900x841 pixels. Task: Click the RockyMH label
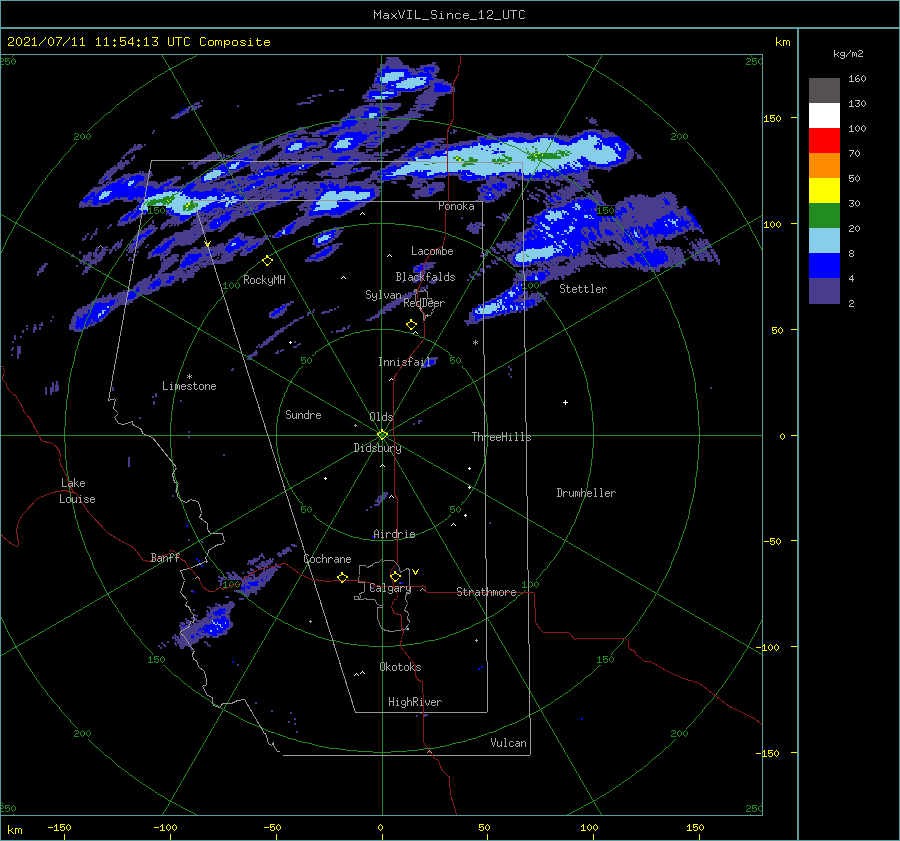pyautogui.click(x=264, y=280)
